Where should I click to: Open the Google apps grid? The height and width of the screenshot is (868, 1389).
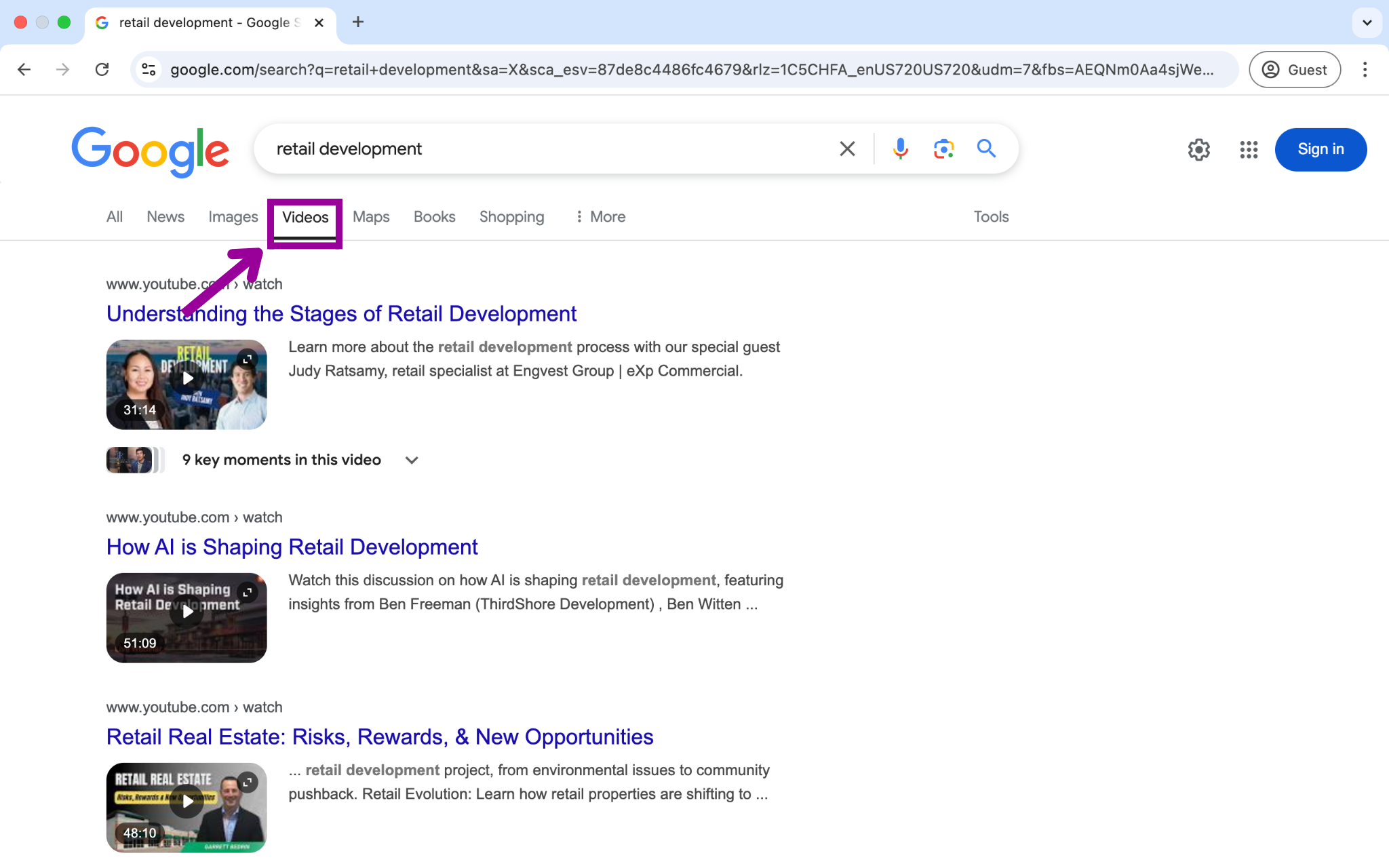(1249, 149)
